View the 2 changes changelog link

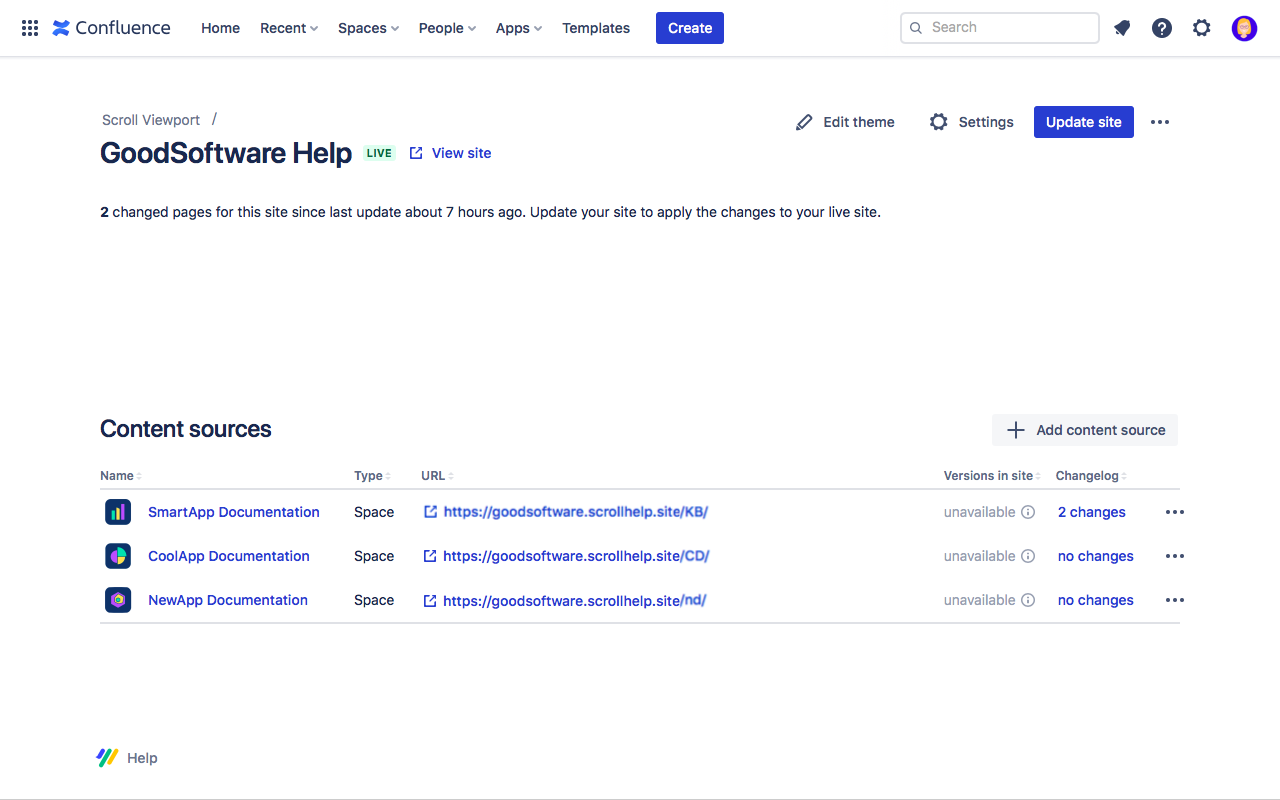pos(1092,512)
